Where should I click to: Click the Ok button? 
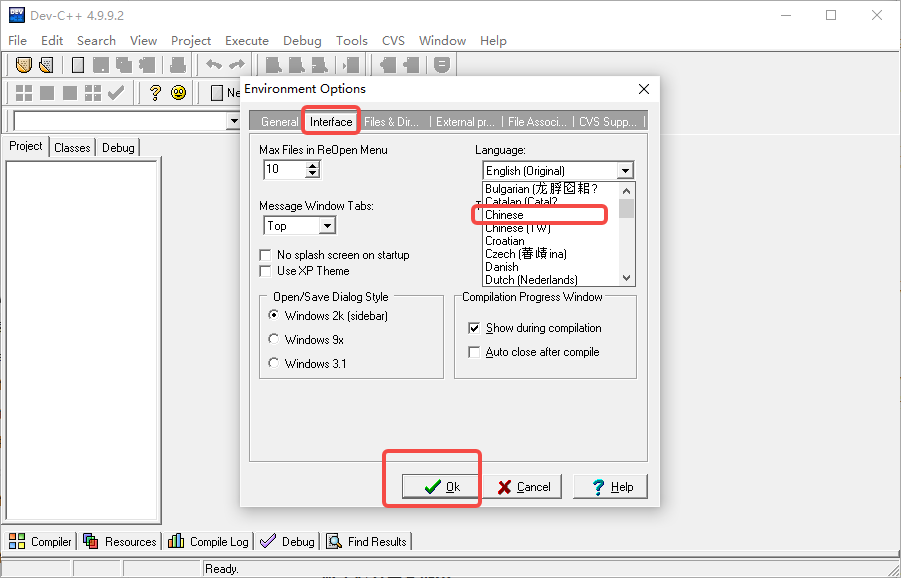pyautogui.click(x=440, y=487)
